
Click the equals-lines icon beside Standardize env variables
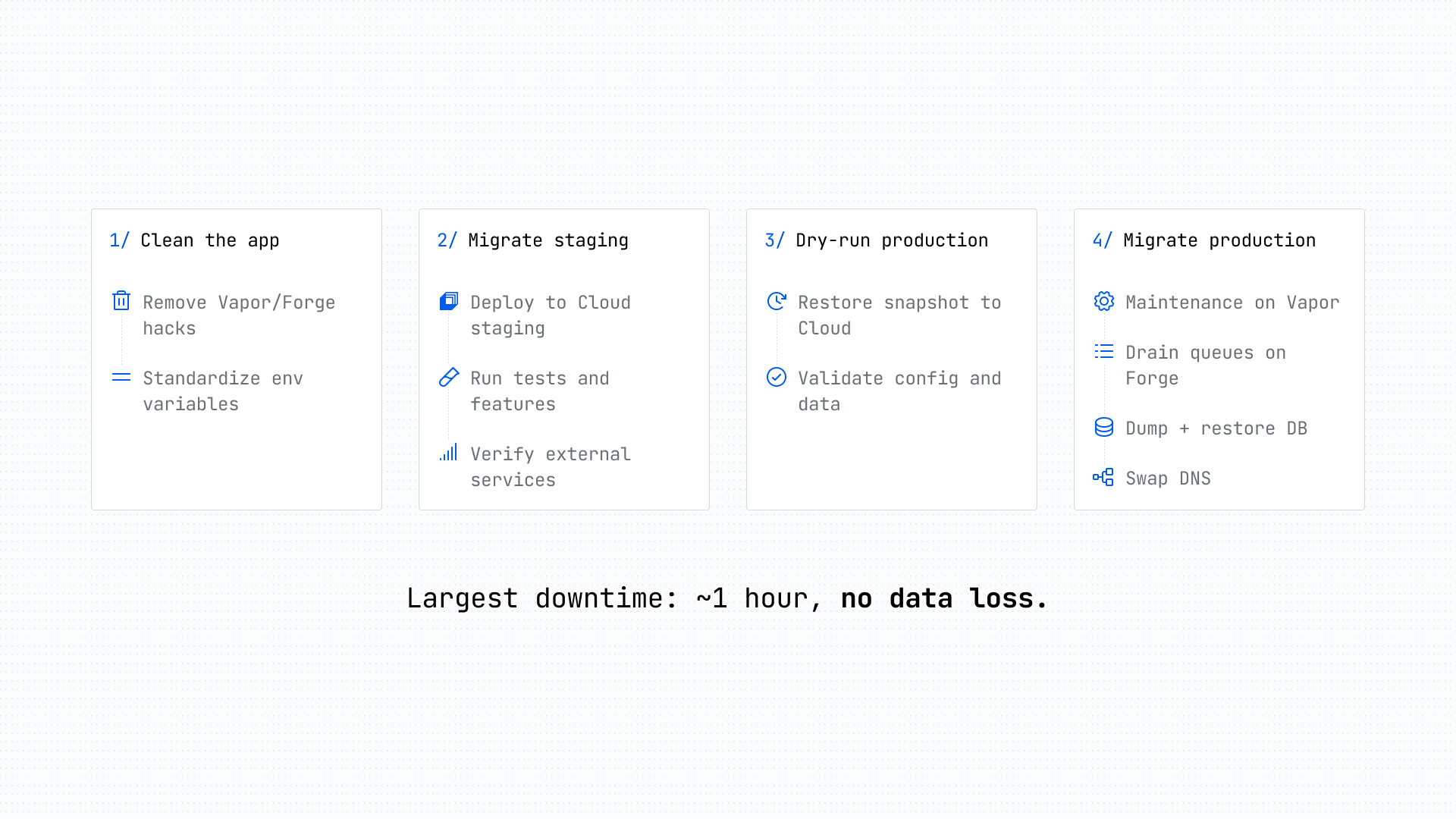point(121,377)
